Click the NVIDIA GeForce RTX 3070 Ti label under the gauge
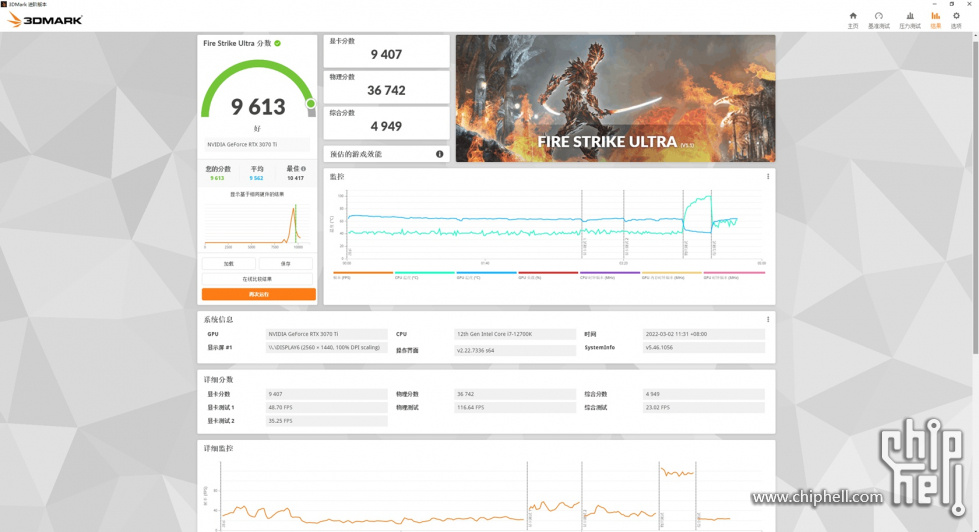 pos(257,144)
